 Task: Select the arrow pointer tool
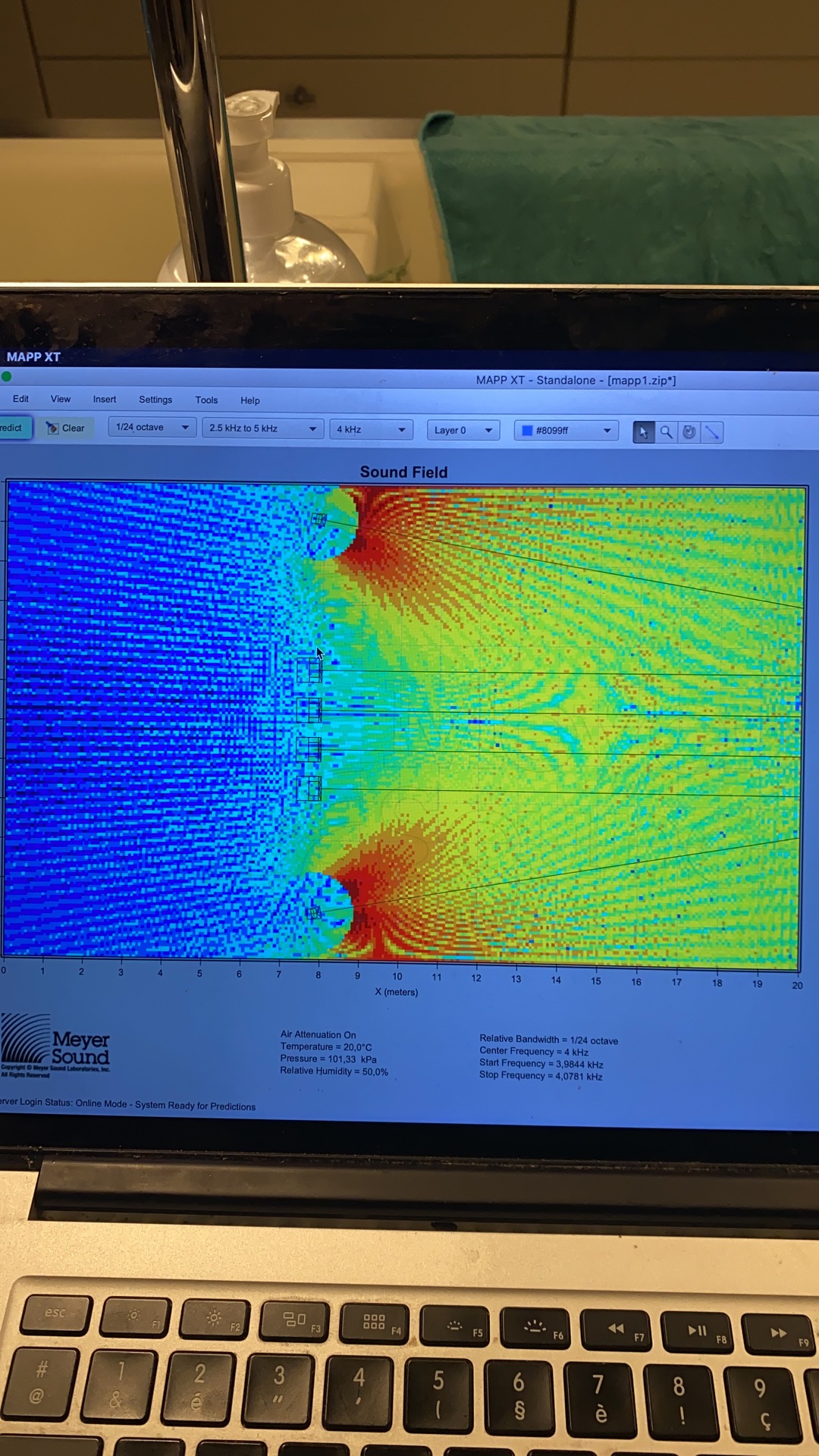tap(643, 432)
